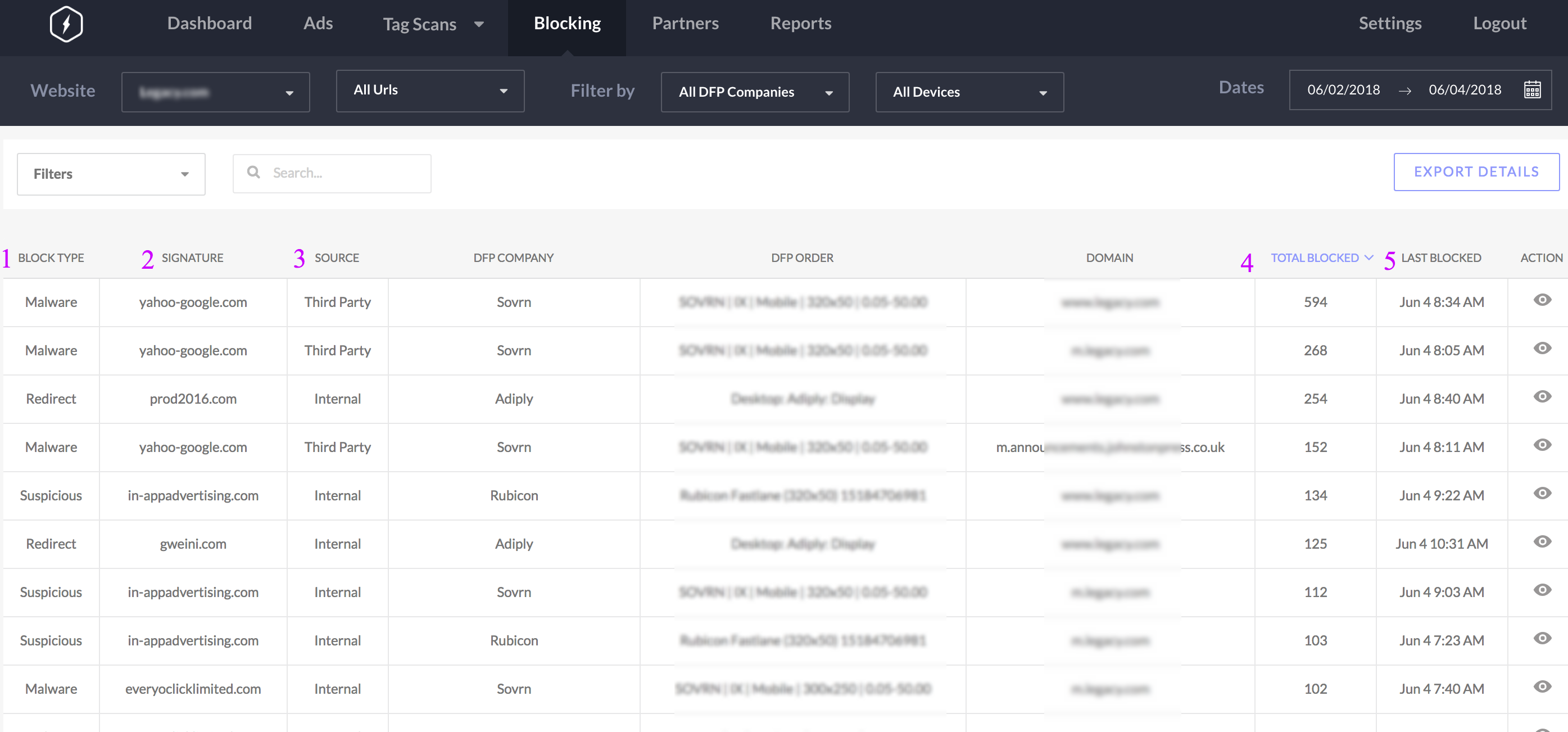Click the lightning bolt hexagon logo
The height and width of the screenshot is (732, 1568).
coord(66,24)
